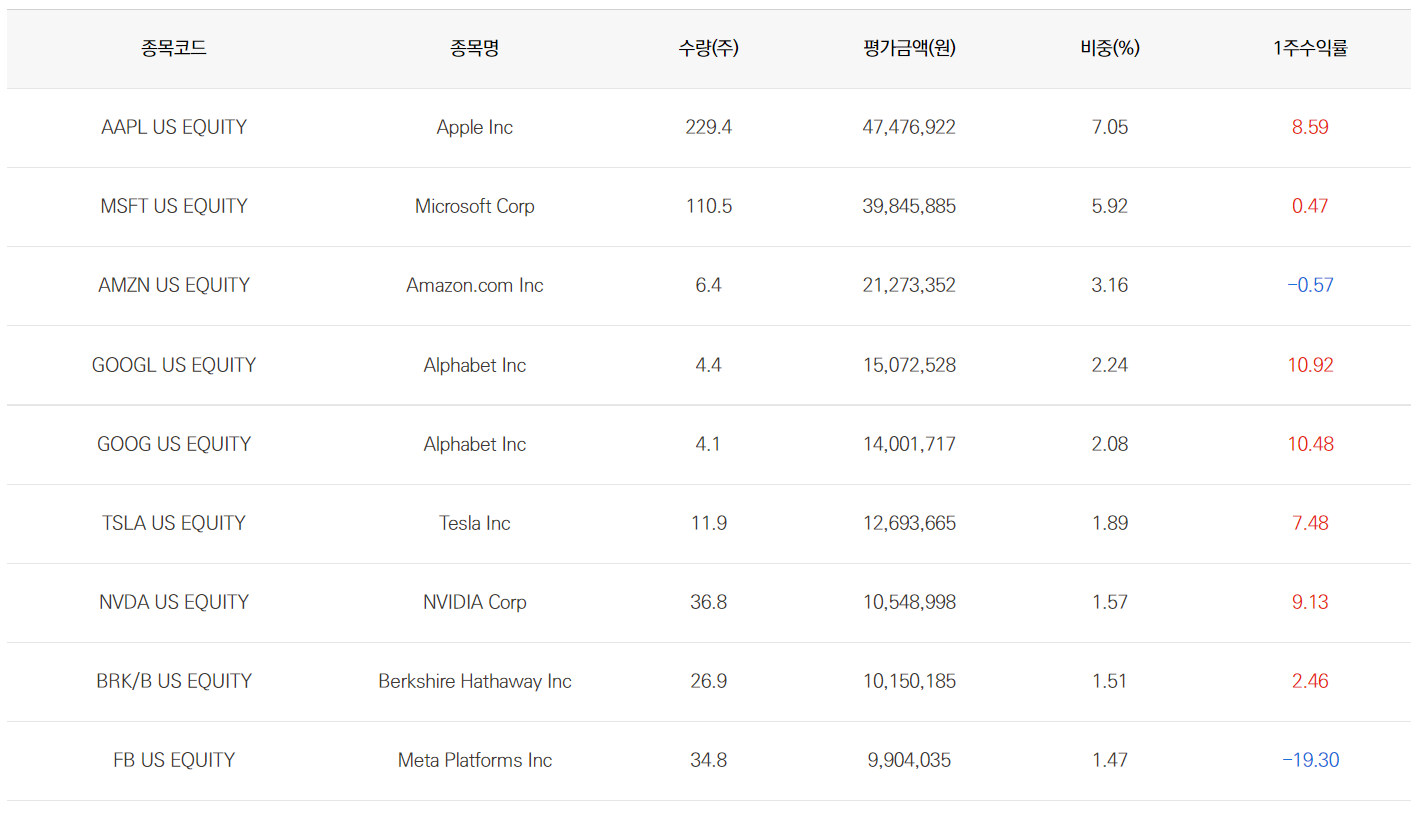Click the 수량(주) column header

708,48
